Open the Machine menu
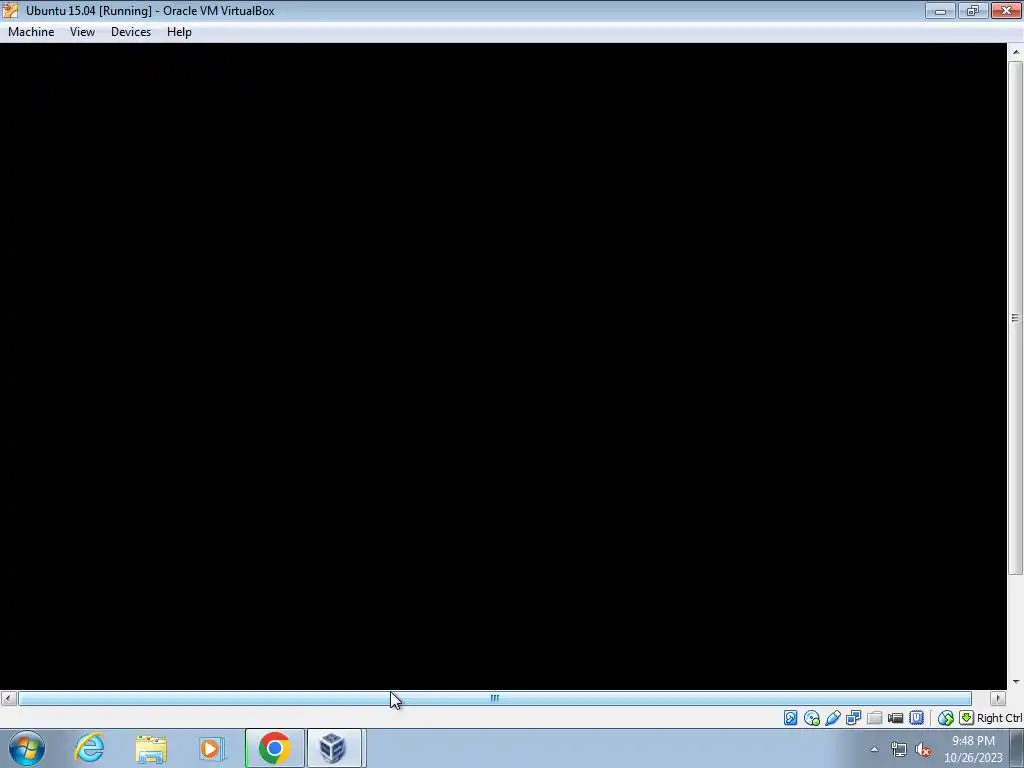Image resolution: width=1024 pixels, height=768 pixels. pyautogui.click(x=31, y=32)
